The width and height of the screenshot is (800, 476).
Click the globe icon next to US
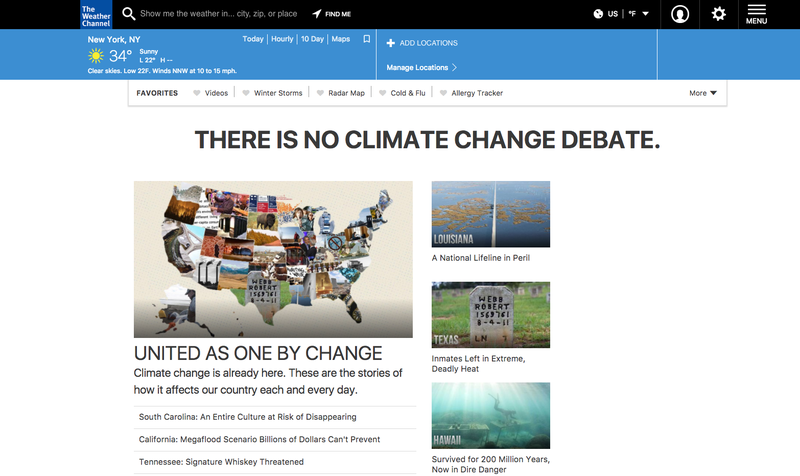[x=598, y=14]
